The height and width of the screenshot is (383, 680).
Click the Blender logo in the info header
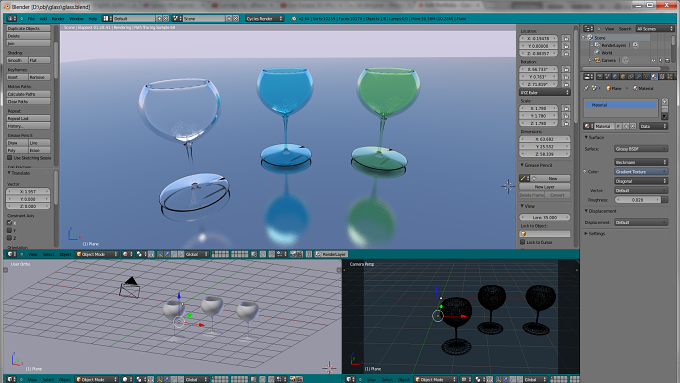tap(294, 19)
